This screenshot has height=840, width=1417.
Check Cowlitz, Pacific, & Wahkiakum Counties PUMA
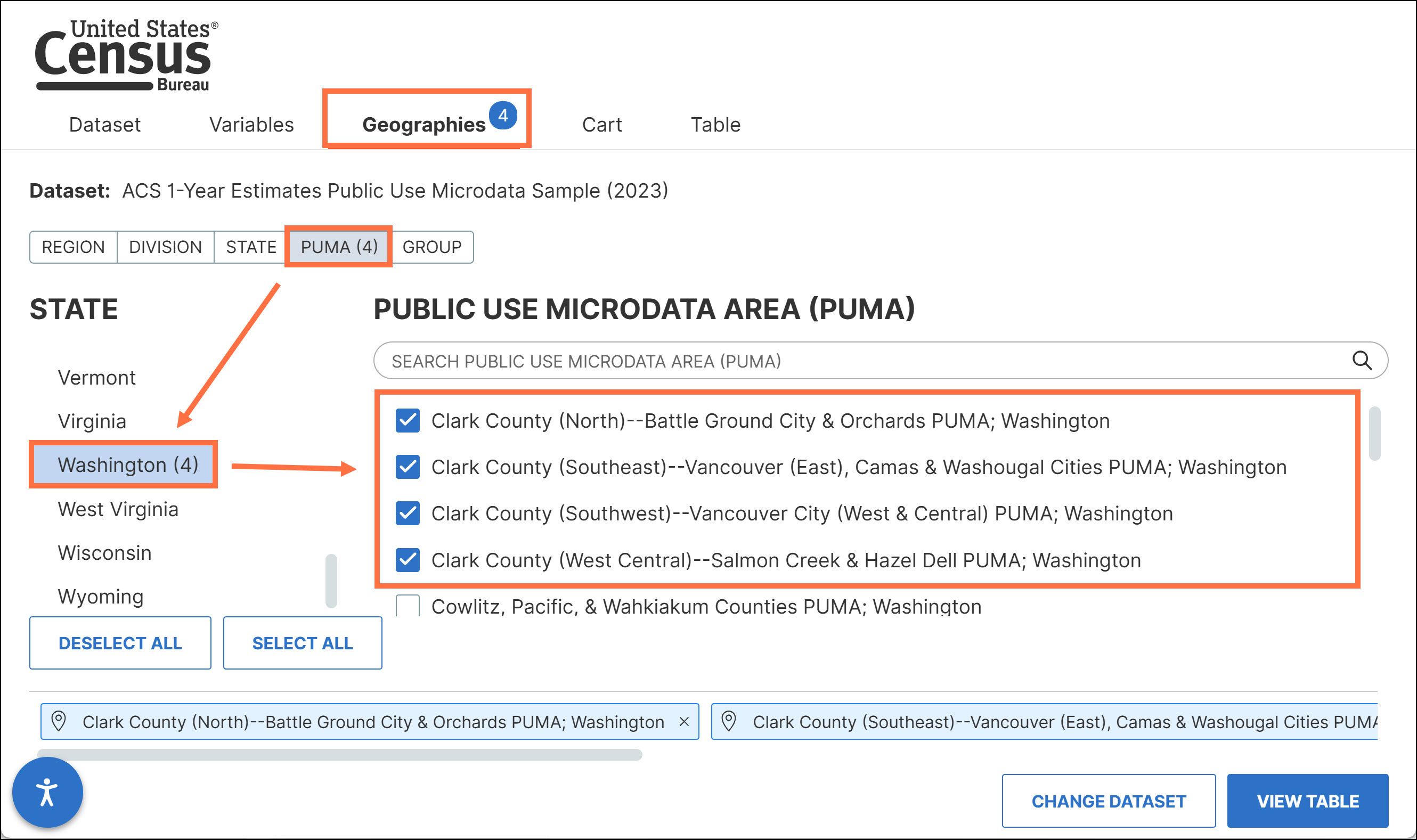pyautogui.click(x=408, y=606)
